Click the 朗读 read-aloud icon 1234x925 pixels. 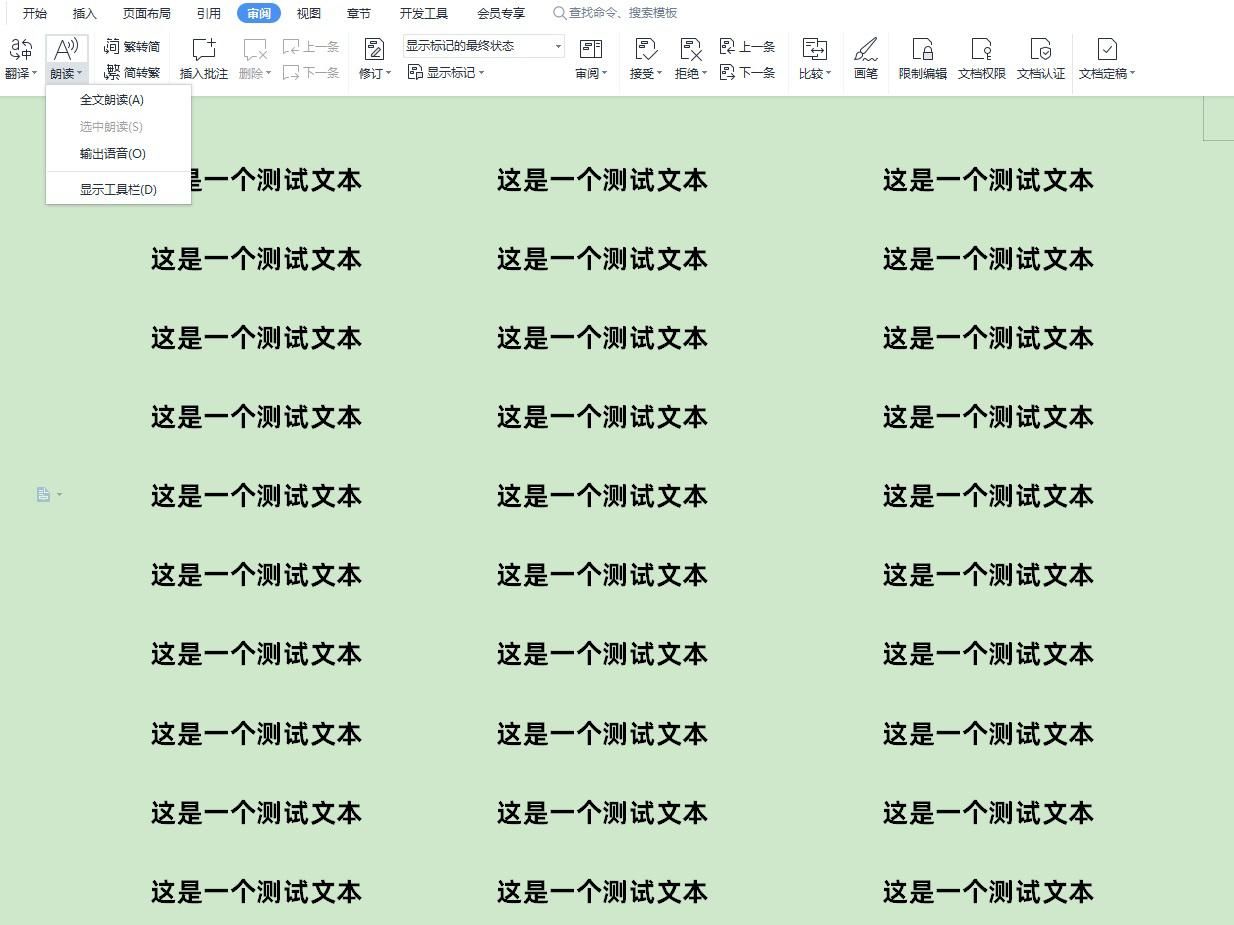pos(66,49)
